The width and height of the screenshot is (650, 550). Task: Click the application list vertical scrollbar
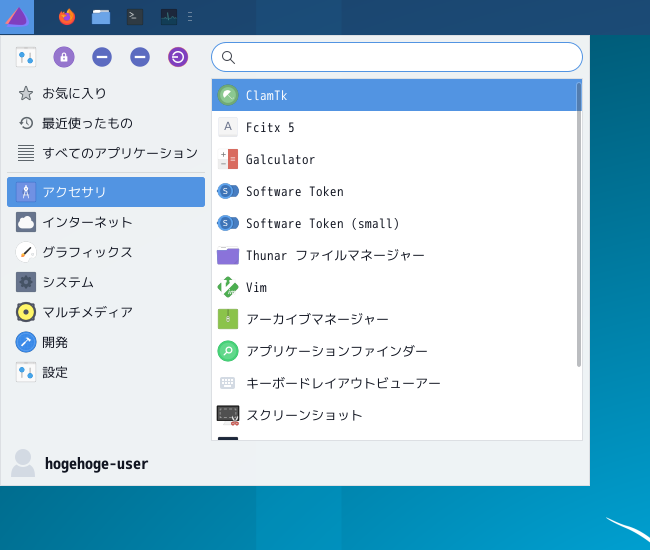click(579, 224)
